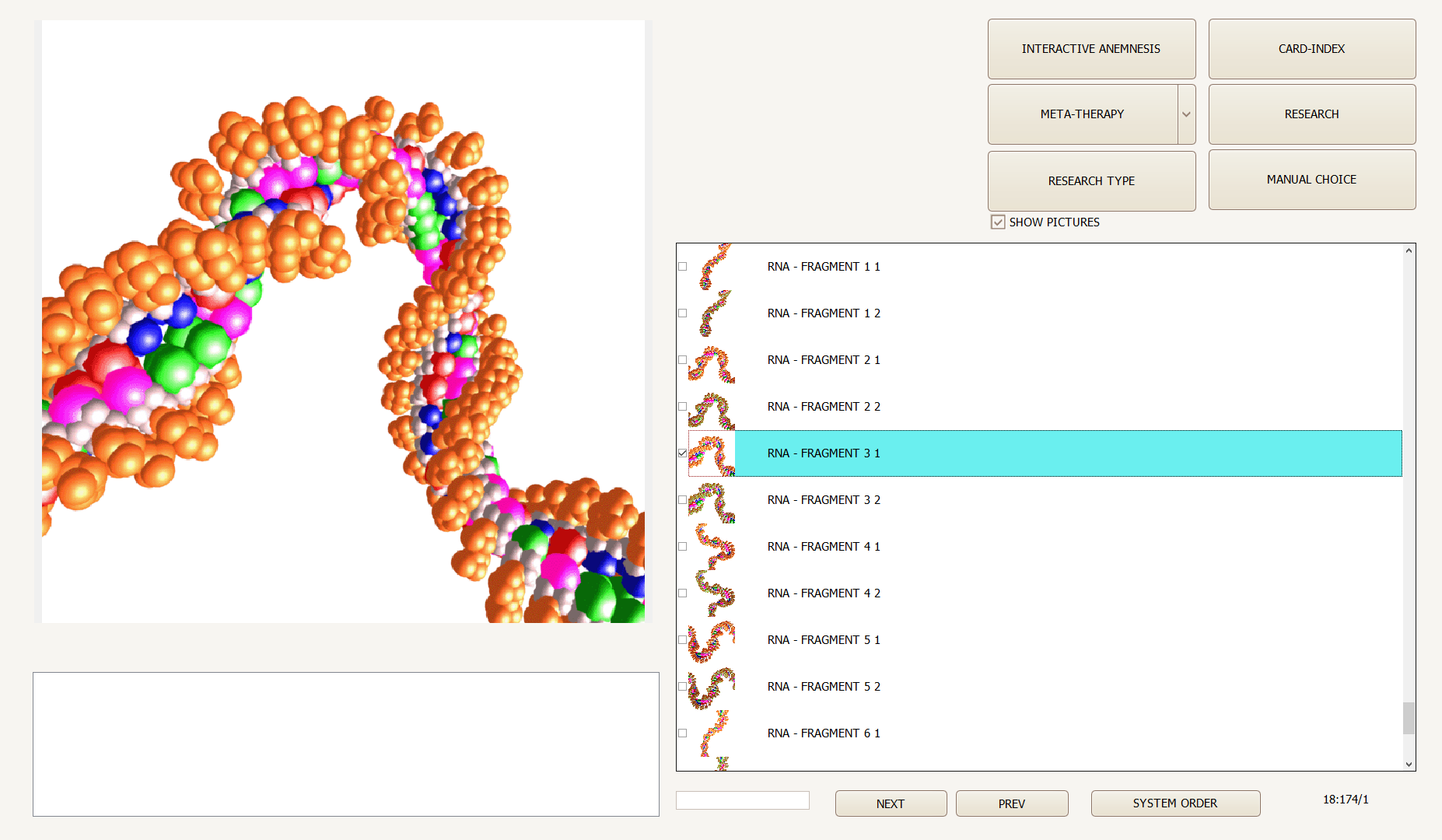Click the search field left of NEXT
The image size is (1442, 840).
743,800
